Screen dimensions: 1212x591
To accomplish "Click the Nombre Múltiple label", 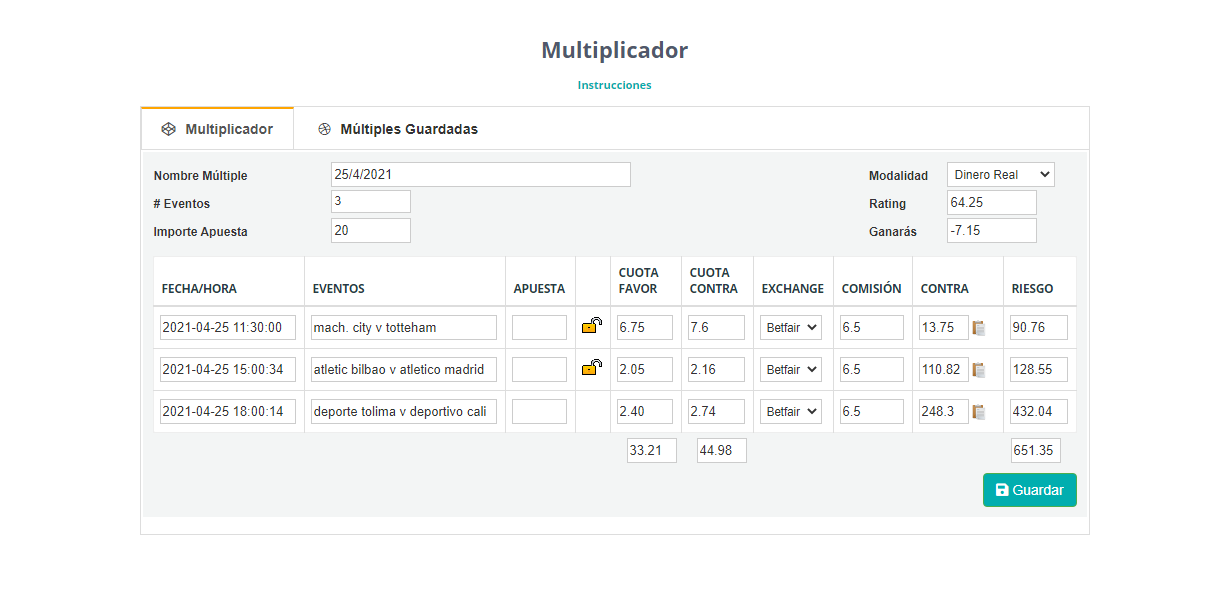I will [200, 176].
